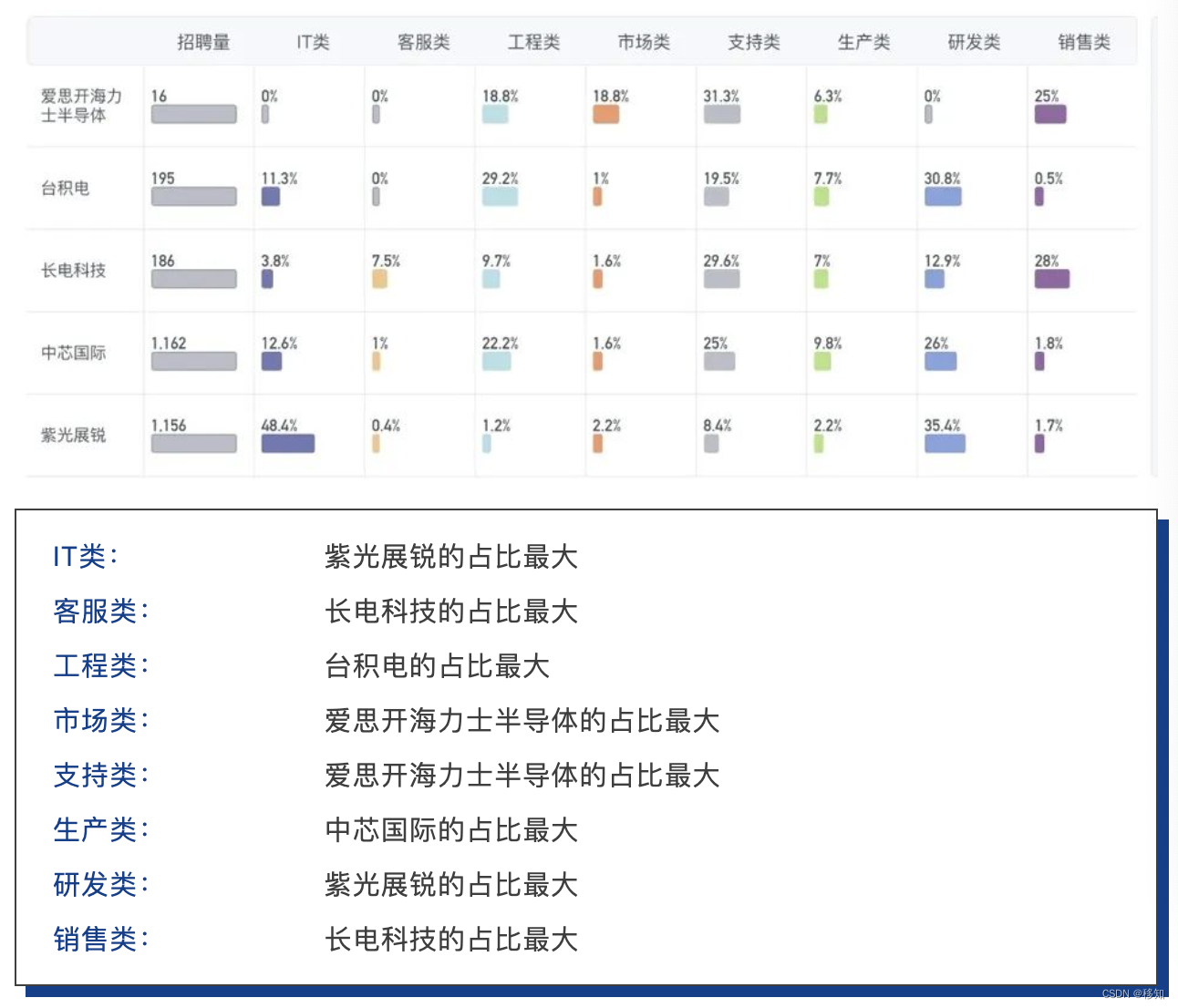This screenshot has width=1178, height=1008.
Task: Click the 25% 销售类 purple bar
Action: pos(1050,114)
